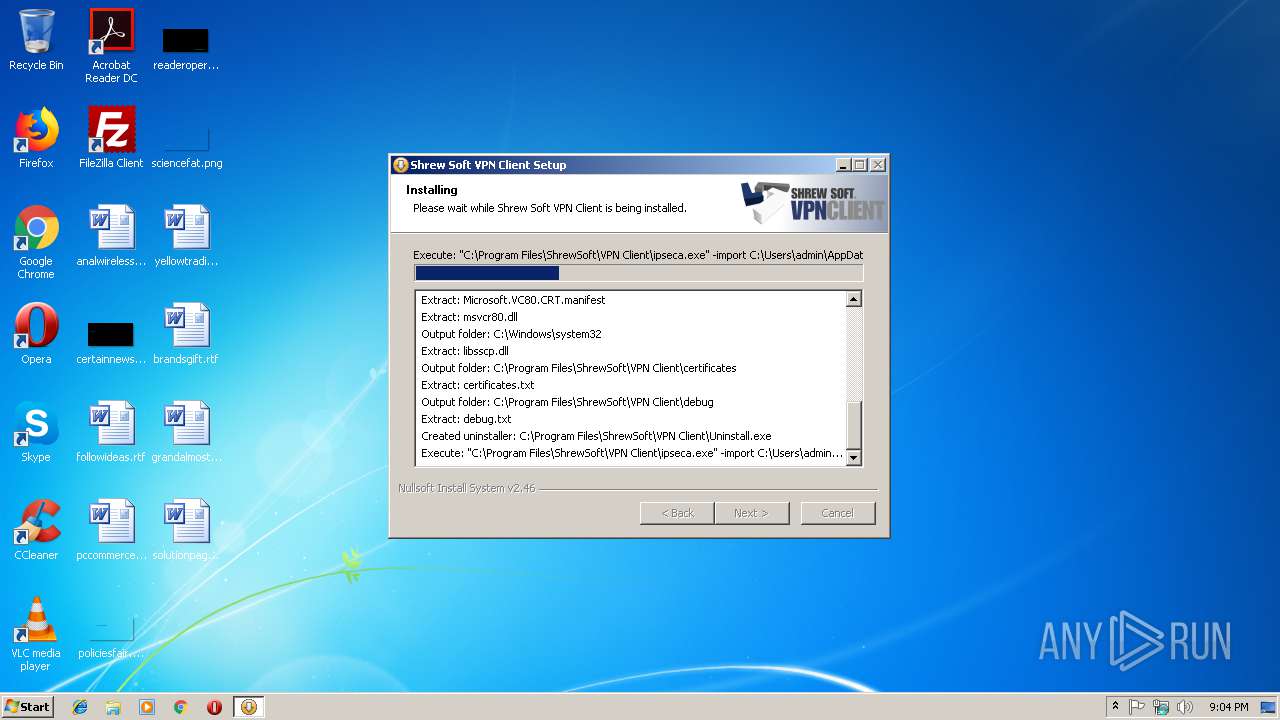Viewport: 1280px width, 720px height.
Task: Select log line 'Extract: msvcr80.dll'
Action: coord(469,317)
